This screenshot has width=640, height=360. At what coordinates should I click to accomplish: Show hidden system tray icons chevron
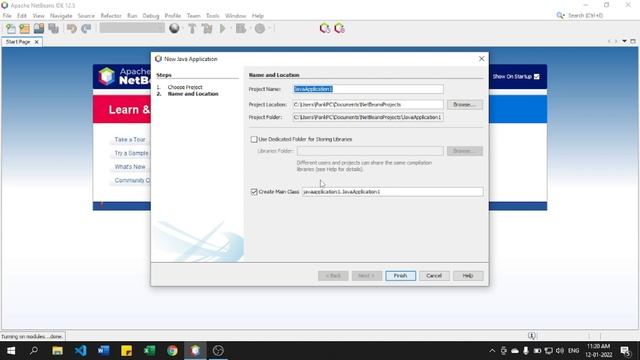pos(492,351)
